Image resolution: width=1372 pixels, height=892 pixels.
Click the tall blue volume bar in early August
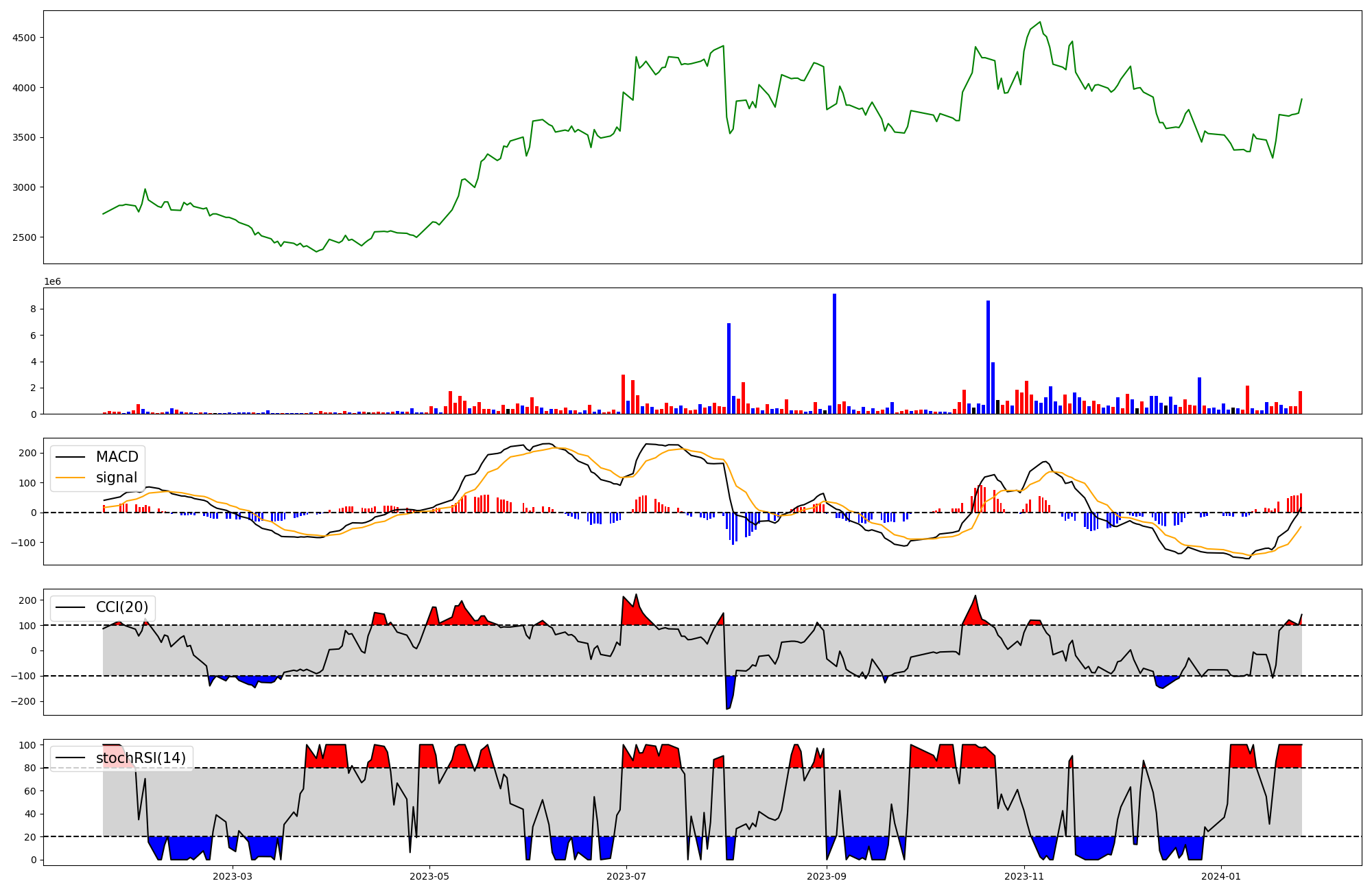(729, 368)
